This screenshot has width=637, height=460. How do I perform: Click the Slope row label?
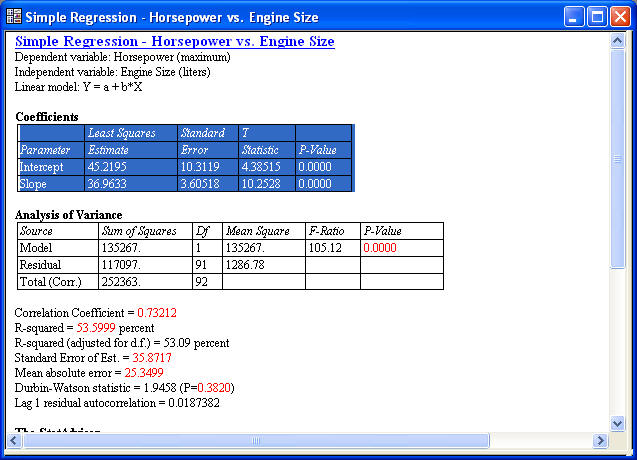(33, 184)
